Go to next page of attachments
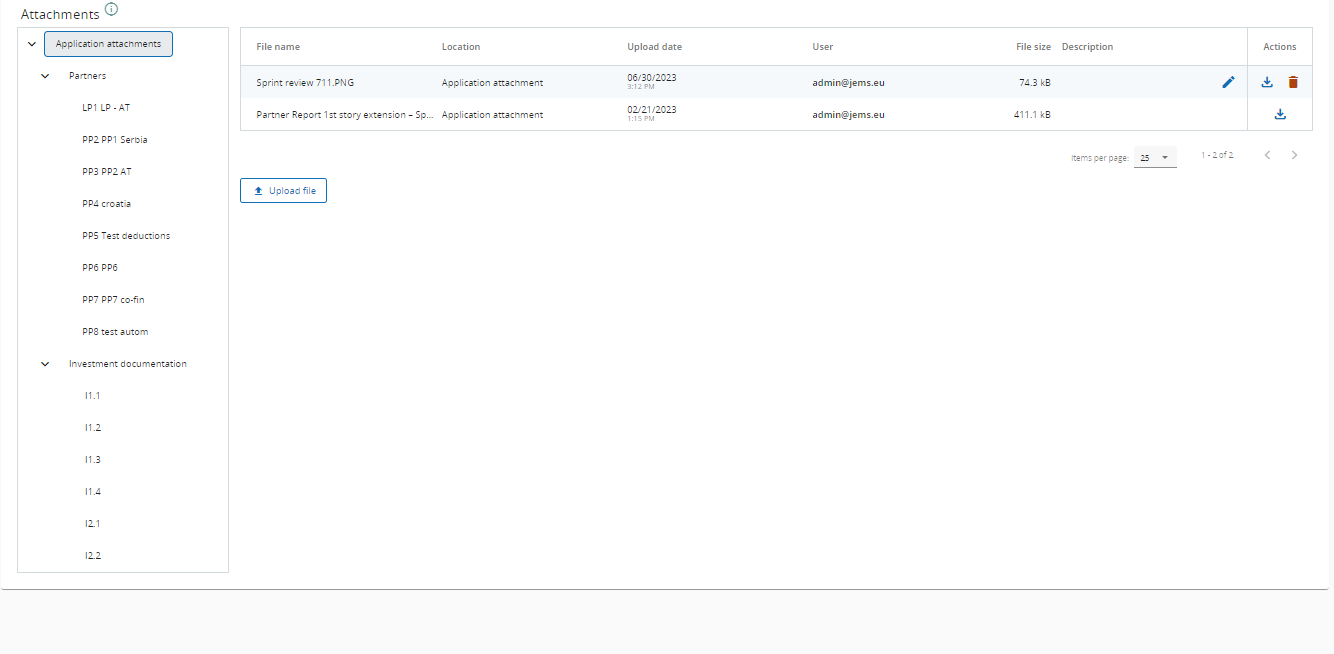This screenshot has width=1334, height=654. tap(1295, 156)
